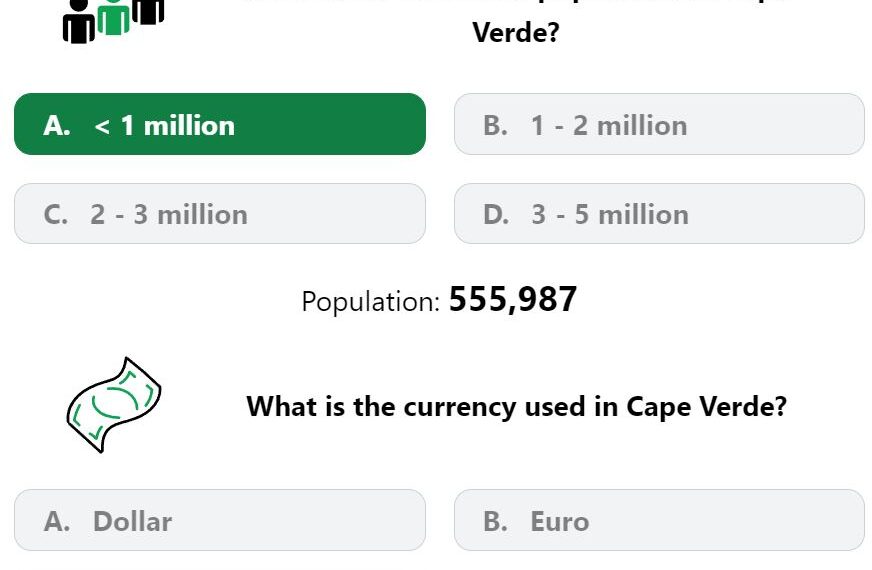Click the green banknote currency icon
This screenshot has height=570, width=872.
114,405
